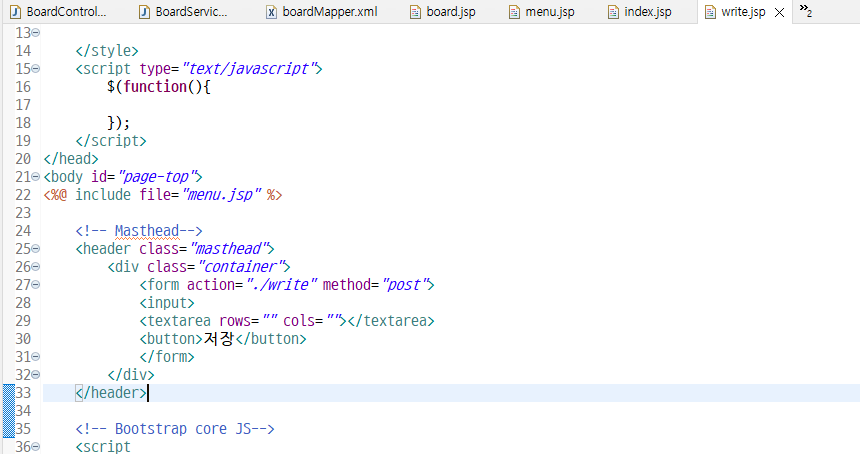
Task: Collapse the script block at line 15
Action: coord(36,69)
